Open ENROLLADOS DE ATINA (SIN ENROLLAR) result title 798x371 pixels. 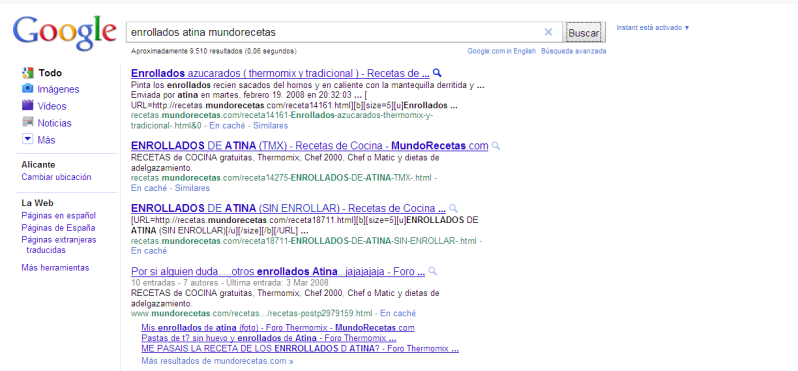pos(288,209)
